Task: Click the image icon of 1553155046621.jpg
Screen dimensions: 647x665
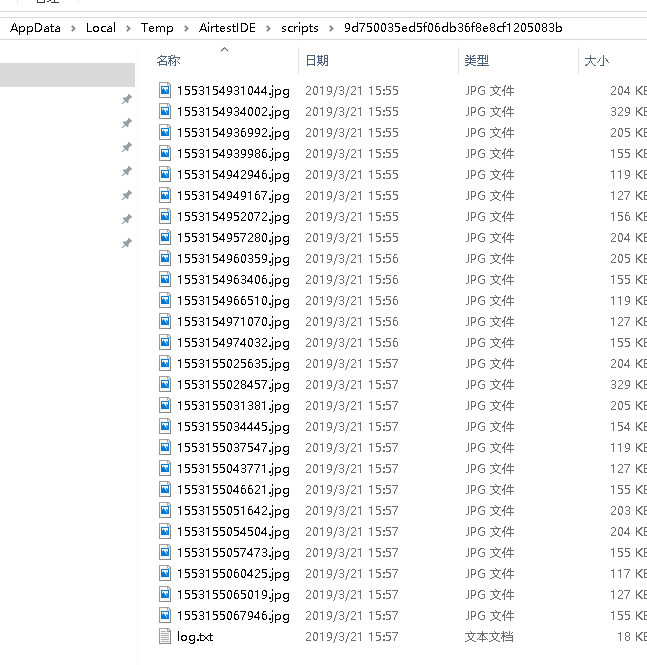Action: (x=165, y=489)
